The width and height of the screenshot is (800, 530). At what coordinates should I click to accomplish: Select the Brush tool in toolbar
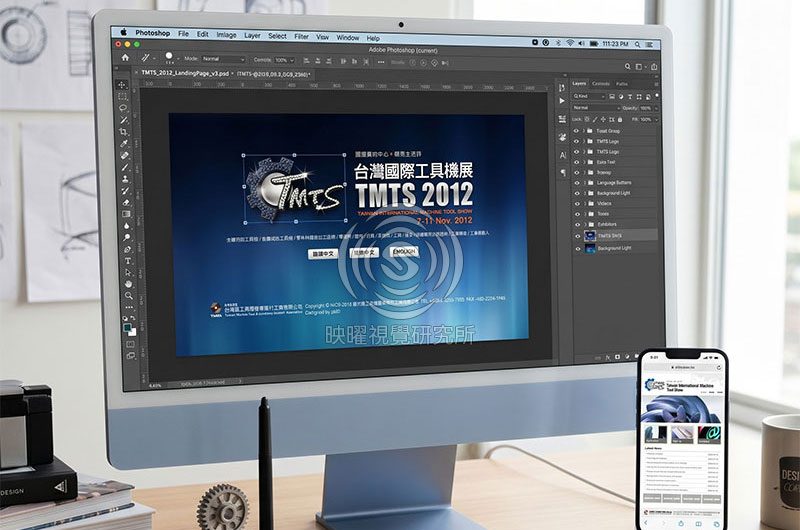click(x=125, y=167)
